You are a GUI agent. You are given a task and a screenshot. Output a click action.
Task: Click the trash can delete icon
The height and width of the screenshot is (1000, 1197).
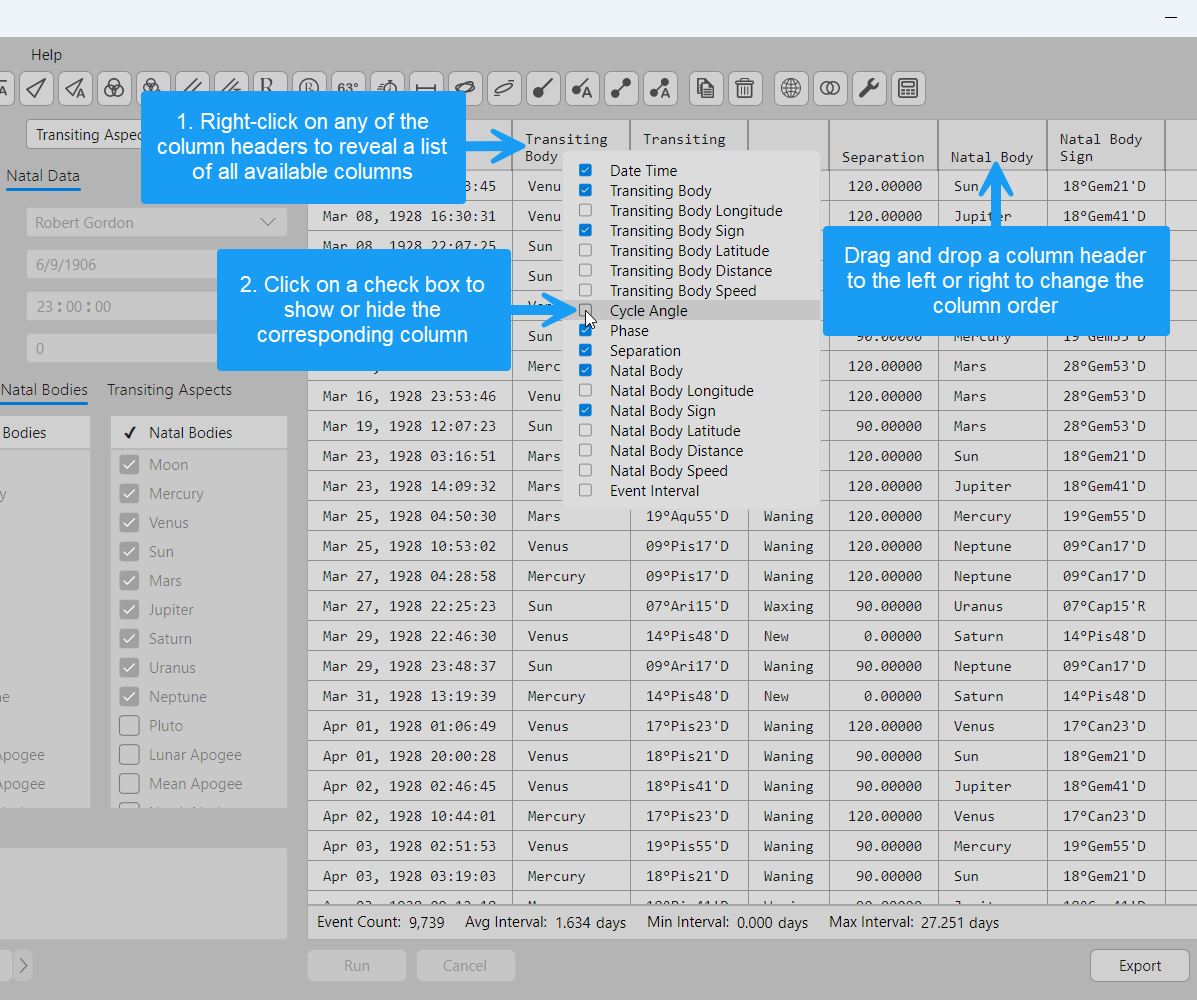click(745, 89)
